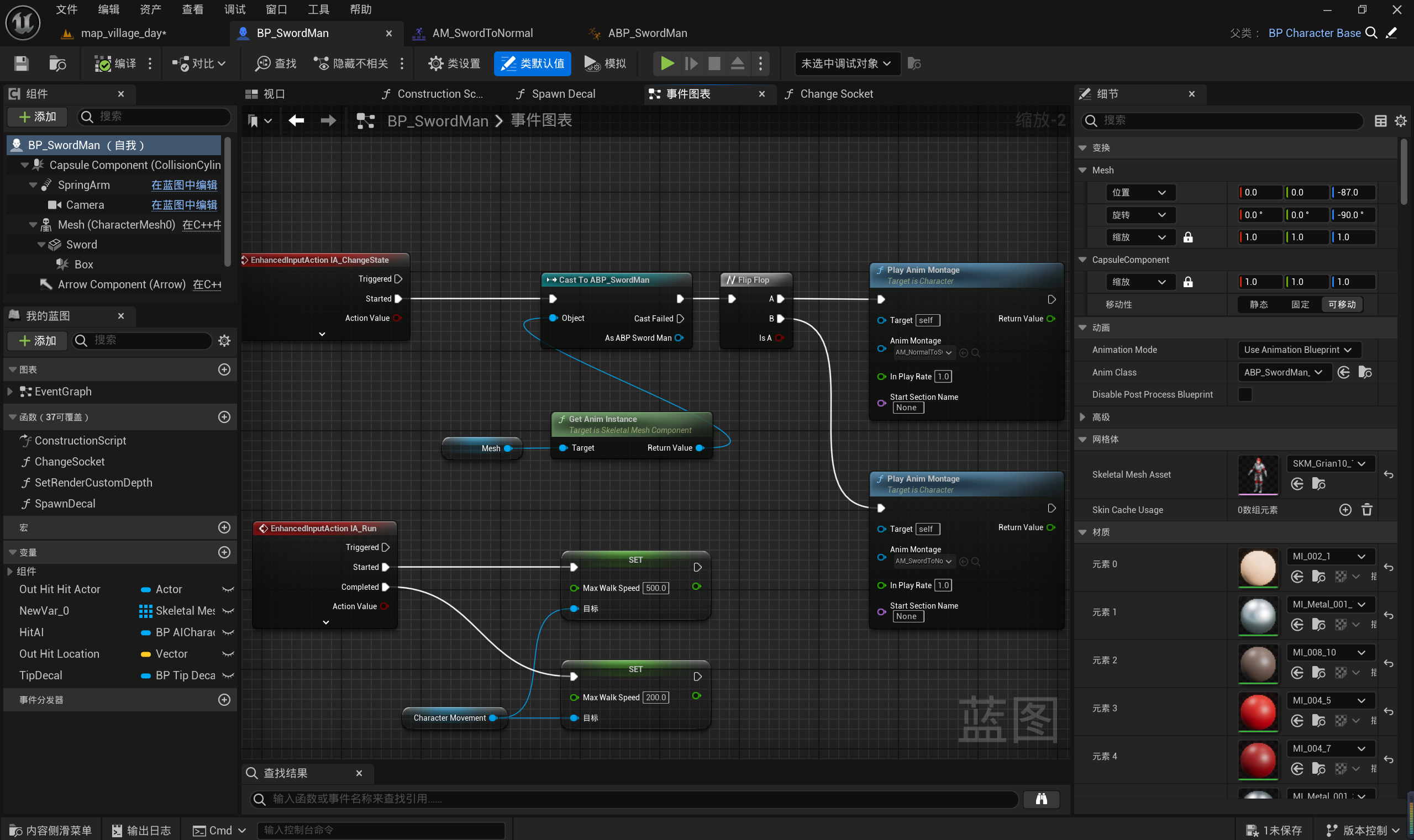Open Class Settings (类设置)
Image resolution: width=1414 pixels, height=840 pixels.
[454, 64]
